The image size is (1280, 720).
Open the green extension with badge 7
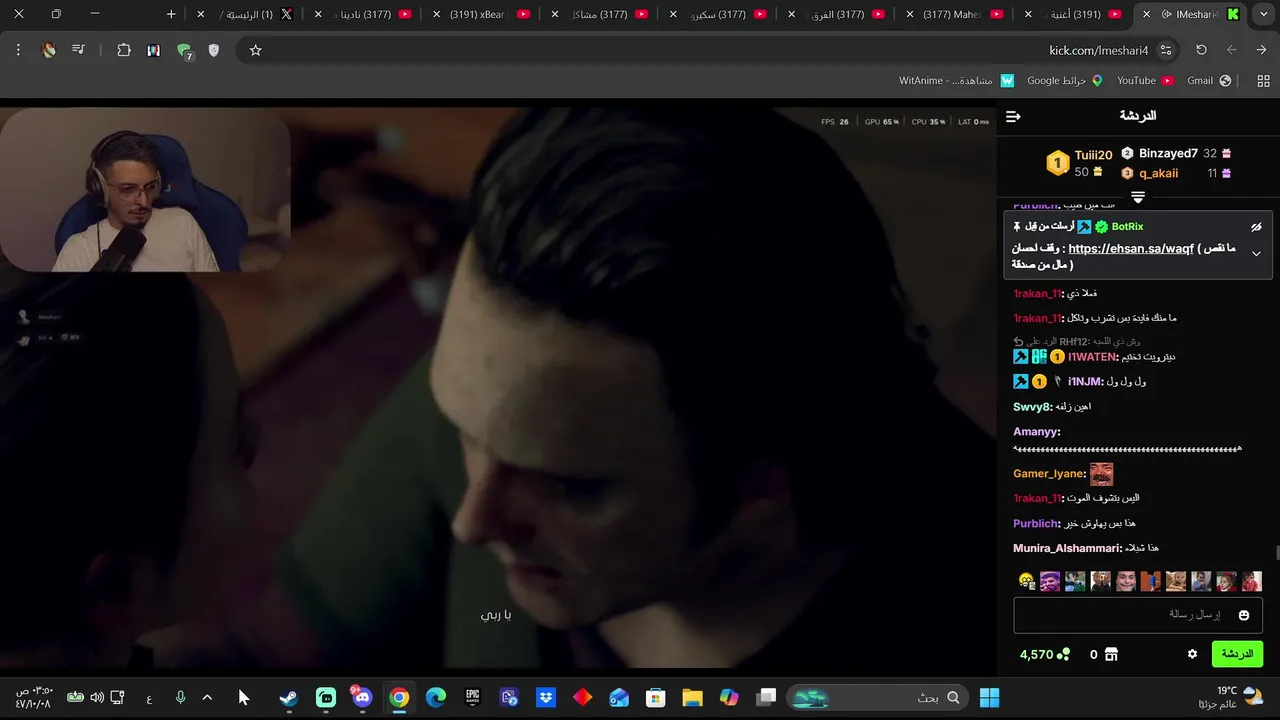click(x=184, y=51)
